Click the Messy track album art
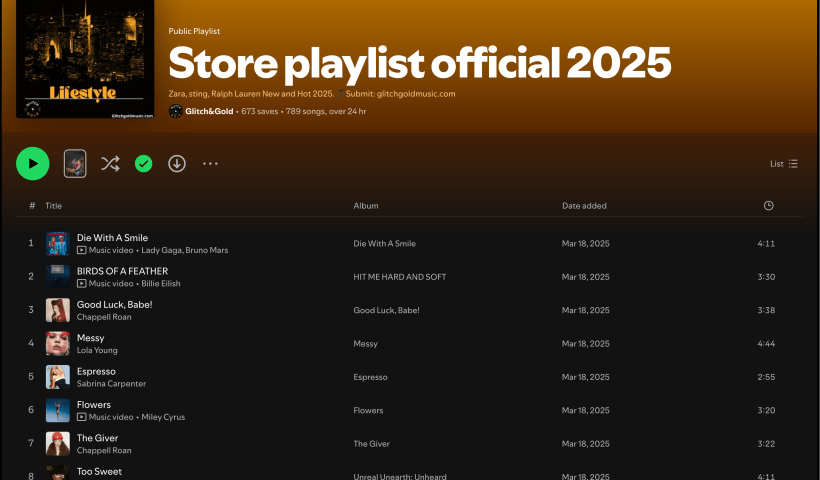This screenshot has height=480, width=820. pos(57,344)
